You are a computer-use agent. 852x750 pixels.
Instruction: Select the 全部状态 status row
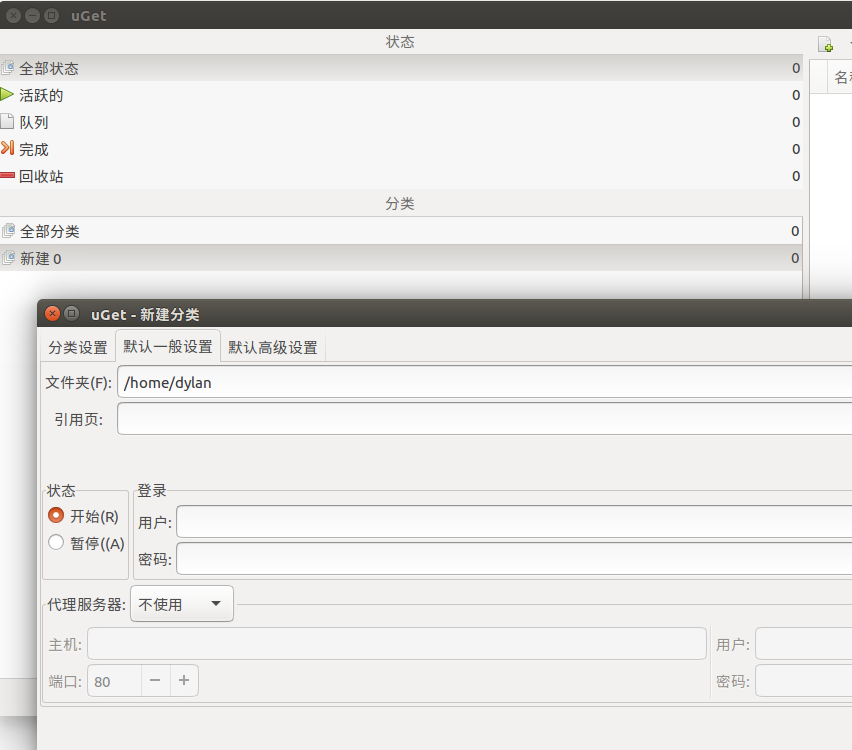pos(401,68)
